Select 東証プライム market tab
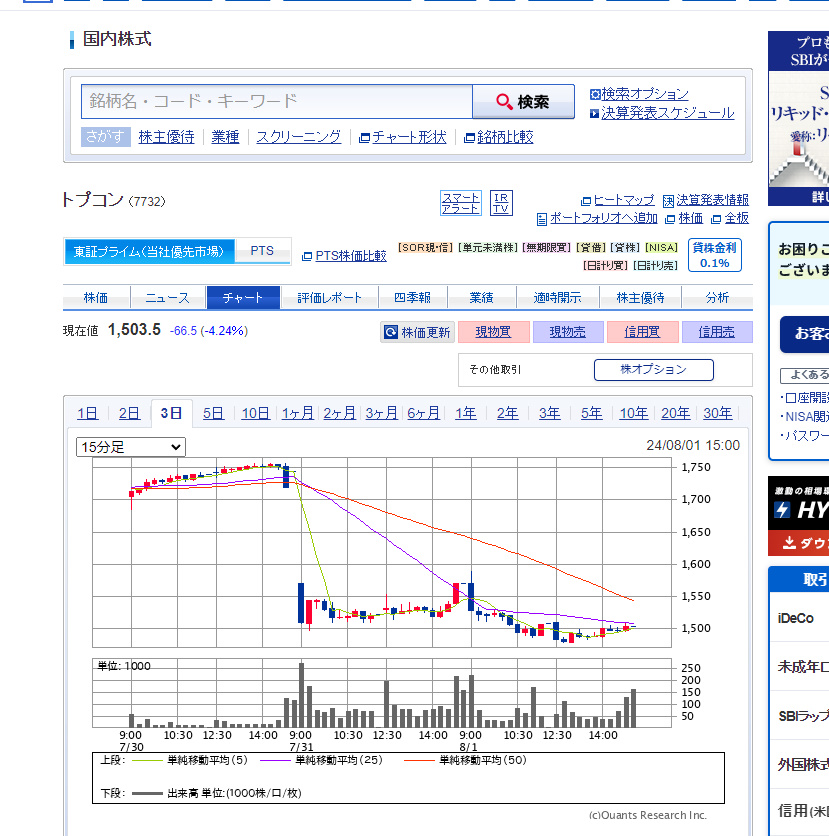This screenshot has width=829, height=836. coord(149,251)
